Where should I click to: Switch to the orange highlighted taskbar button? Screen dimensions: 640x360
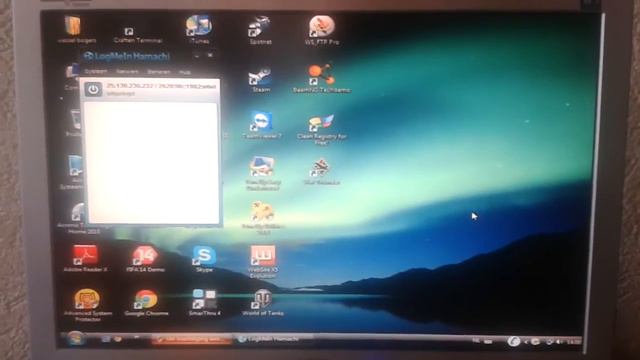tap(193, 339)
